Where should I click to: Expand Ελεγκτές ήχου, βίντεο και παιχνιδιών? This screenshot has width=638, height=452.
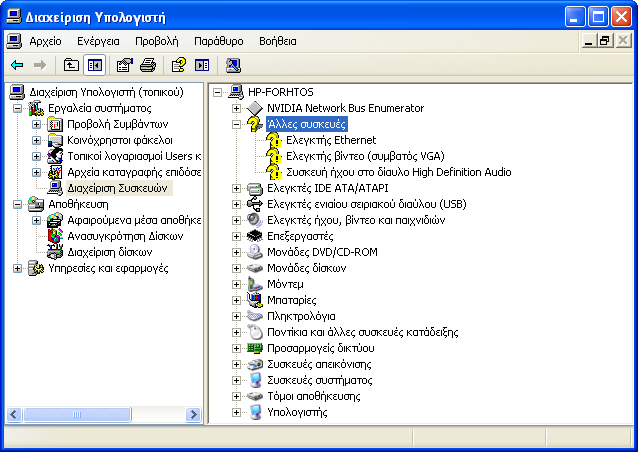click(236, 221)
